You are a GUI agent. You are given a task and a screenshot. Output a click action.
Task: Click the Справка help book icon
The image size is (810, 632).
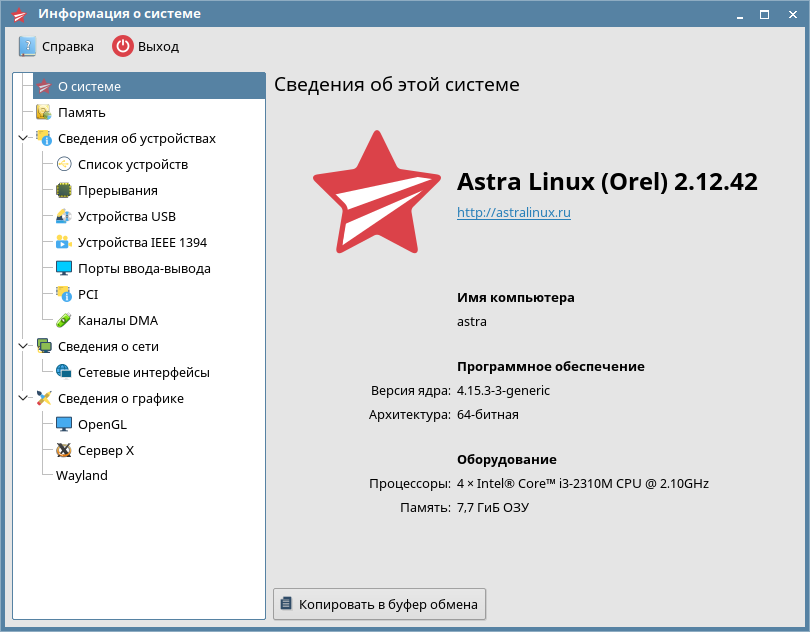point(27,47)
